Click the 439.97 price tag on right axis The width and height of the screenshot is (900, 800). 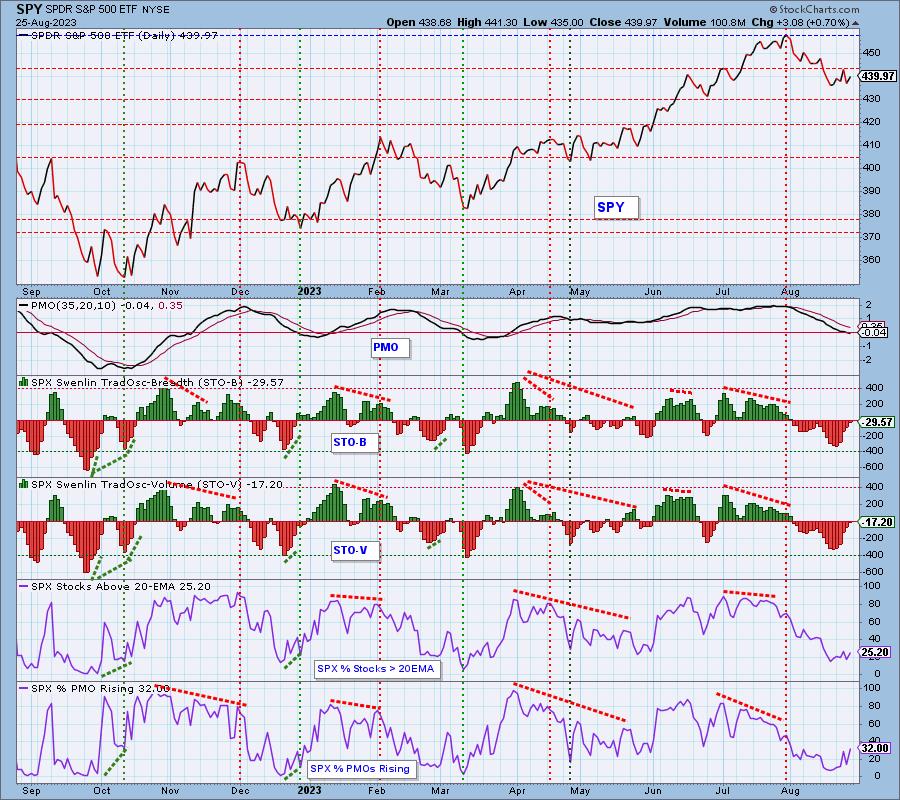tap(878, 76)
